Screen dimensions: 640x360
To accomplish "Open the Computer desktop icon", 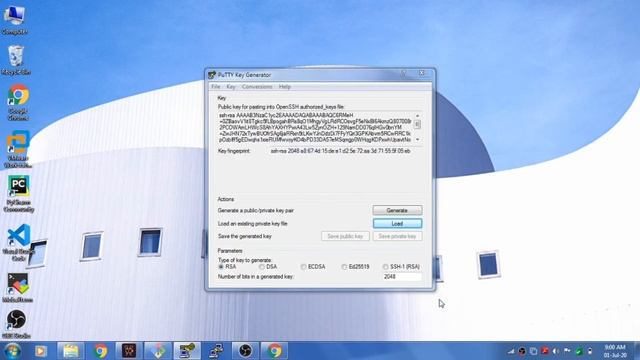I will tap(15, 20).
